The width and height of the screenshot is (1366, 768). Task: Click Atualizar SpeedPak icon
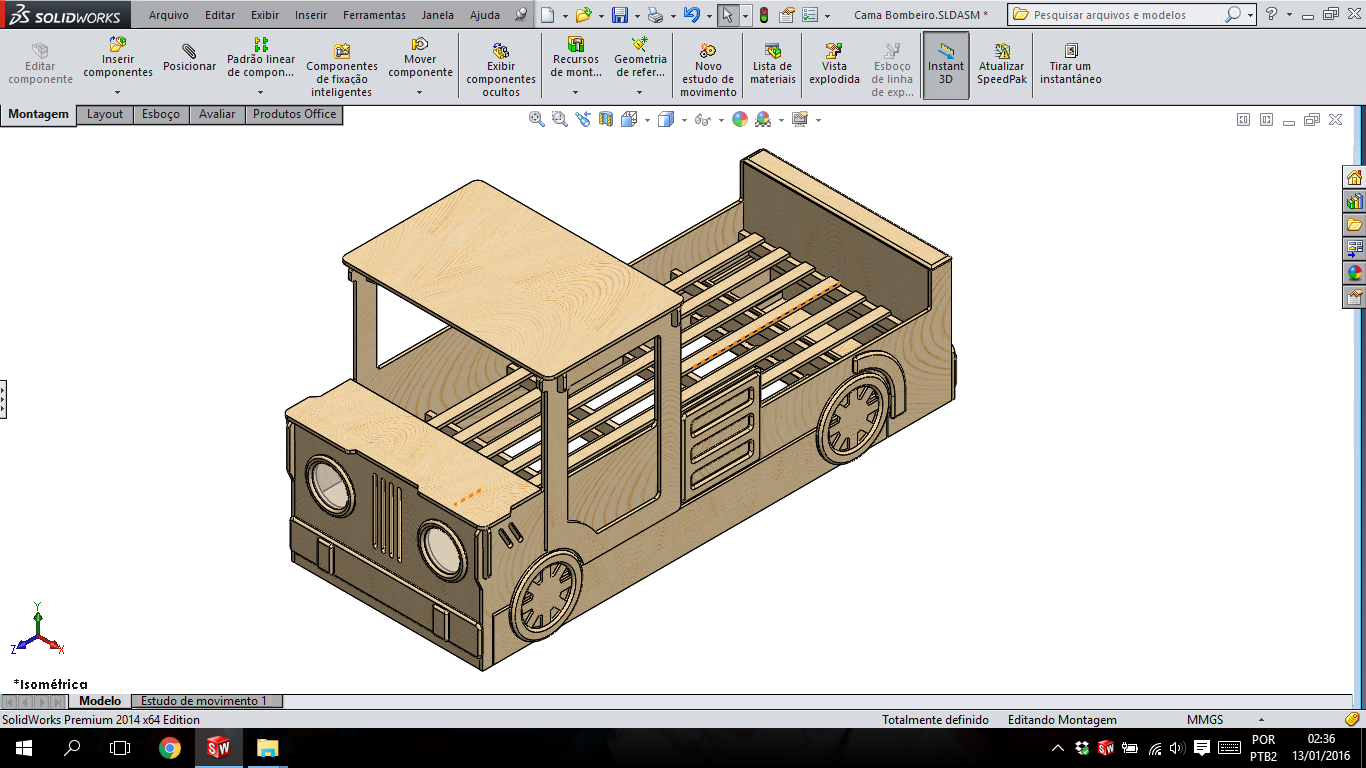[x=1002, y=64]
